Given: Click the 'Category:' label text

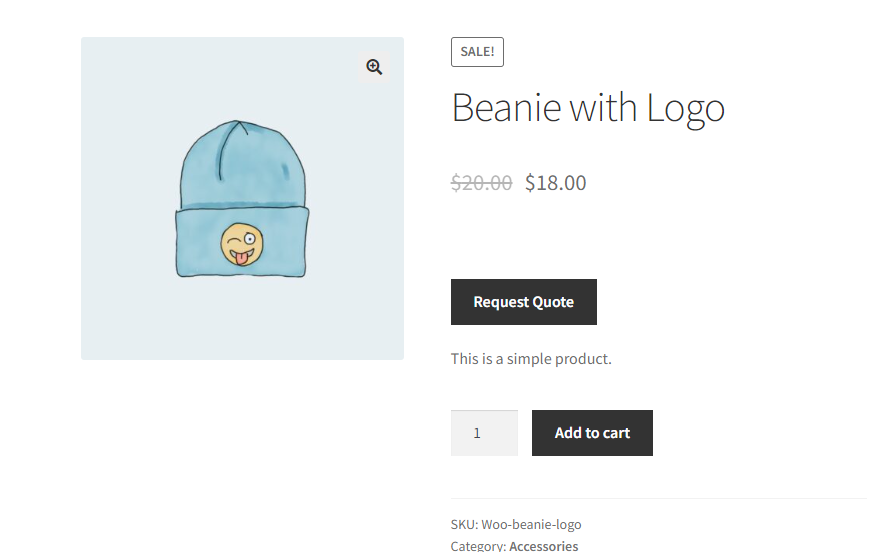Looking at the screenshot, I should click(x=478, y=545).
